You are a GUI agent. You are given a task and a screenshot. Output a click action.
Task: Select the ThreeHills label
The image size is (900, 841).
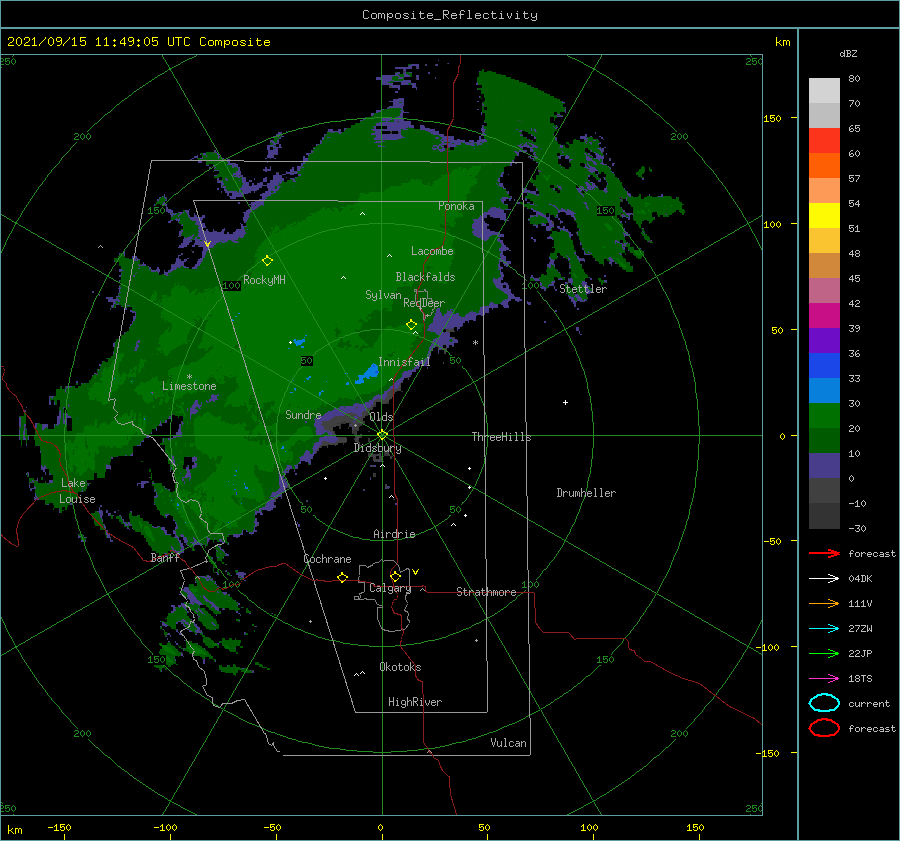coord(501,437)
